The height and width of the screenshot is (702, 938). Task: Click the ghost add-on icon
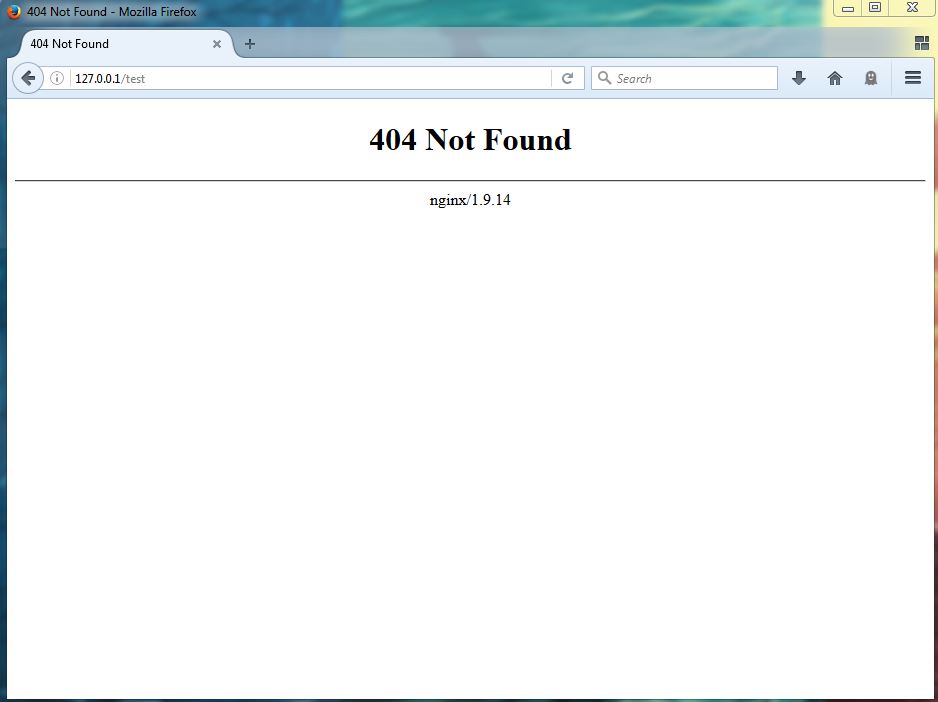click(x=871, y=77)
